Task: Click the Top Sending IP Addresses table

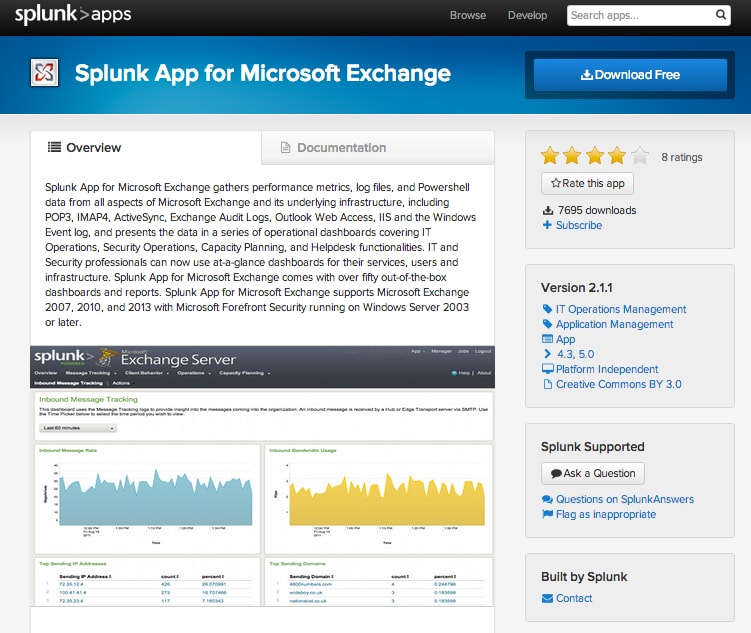Action: pyautogui.click(x=147, y=582)
